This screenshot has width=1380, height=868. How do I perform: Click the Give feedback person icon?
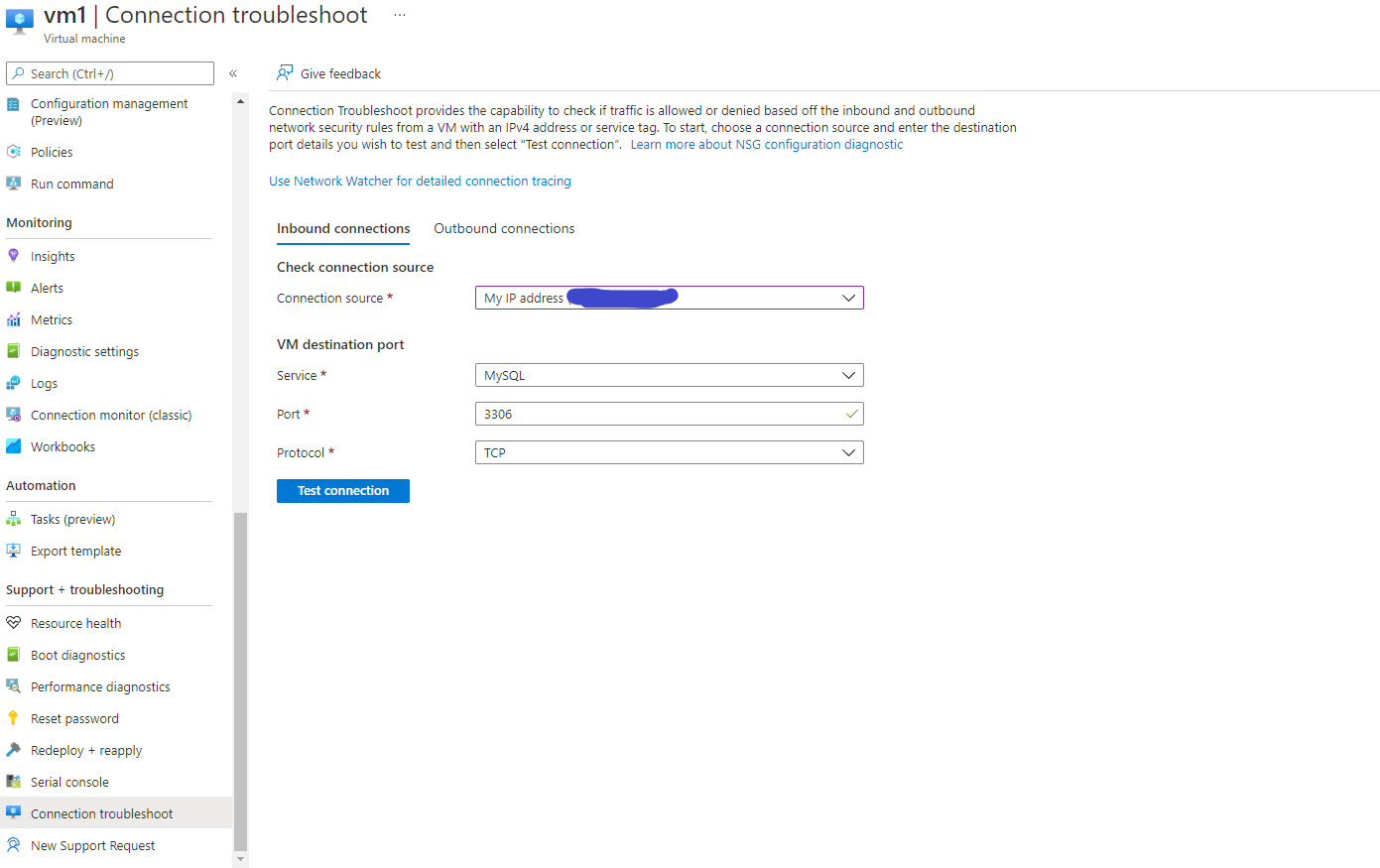(x=285, y=73)
